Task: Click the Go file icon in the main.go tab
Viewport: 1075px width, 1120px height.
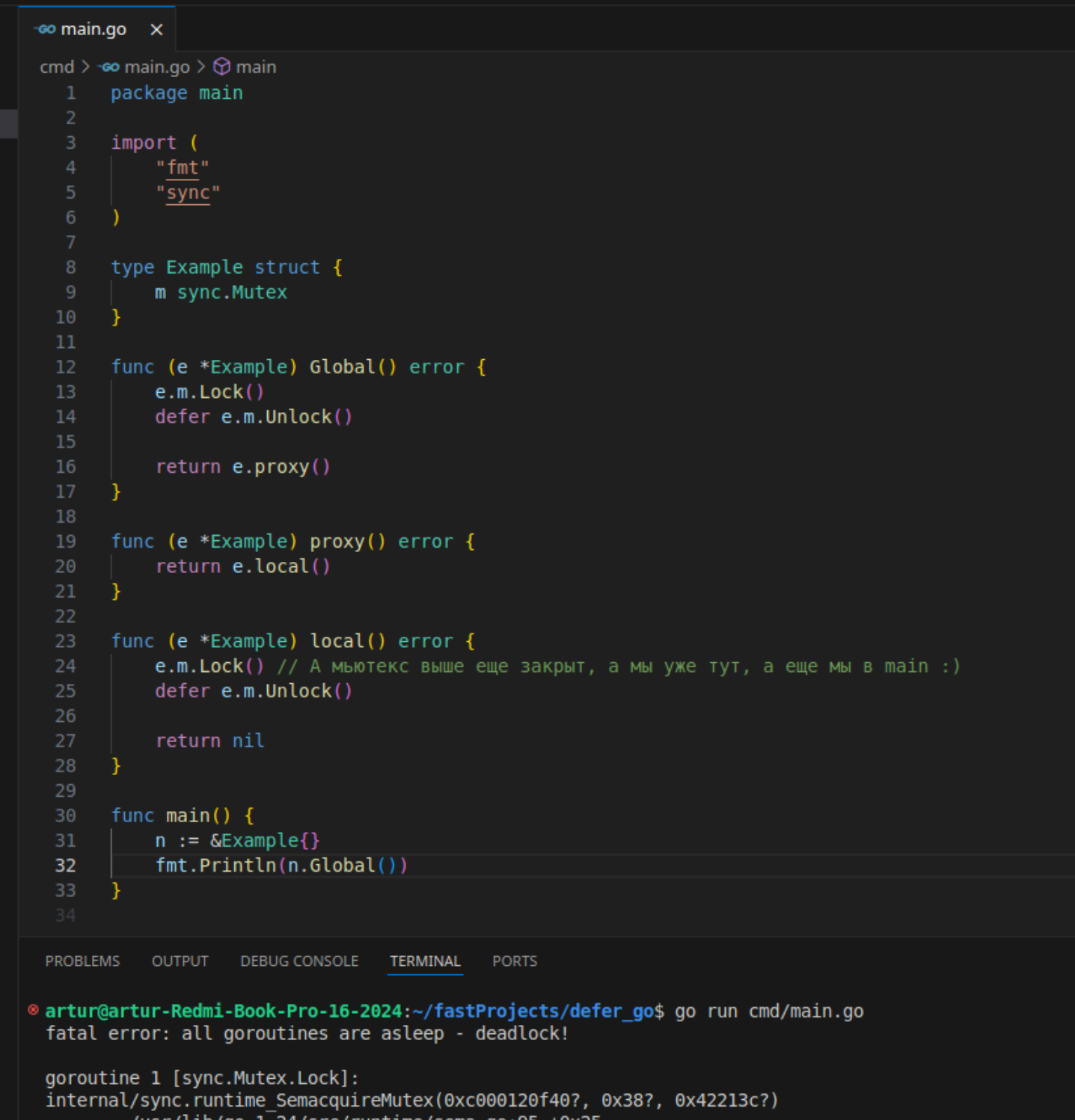Action: pos(46,29)
